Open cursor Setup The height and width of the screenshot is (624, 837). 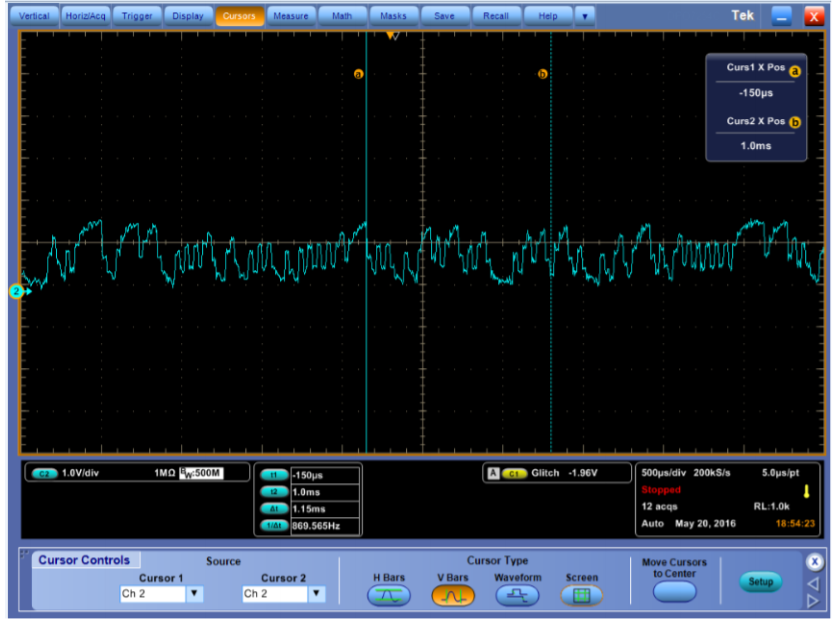pos(760,581)
